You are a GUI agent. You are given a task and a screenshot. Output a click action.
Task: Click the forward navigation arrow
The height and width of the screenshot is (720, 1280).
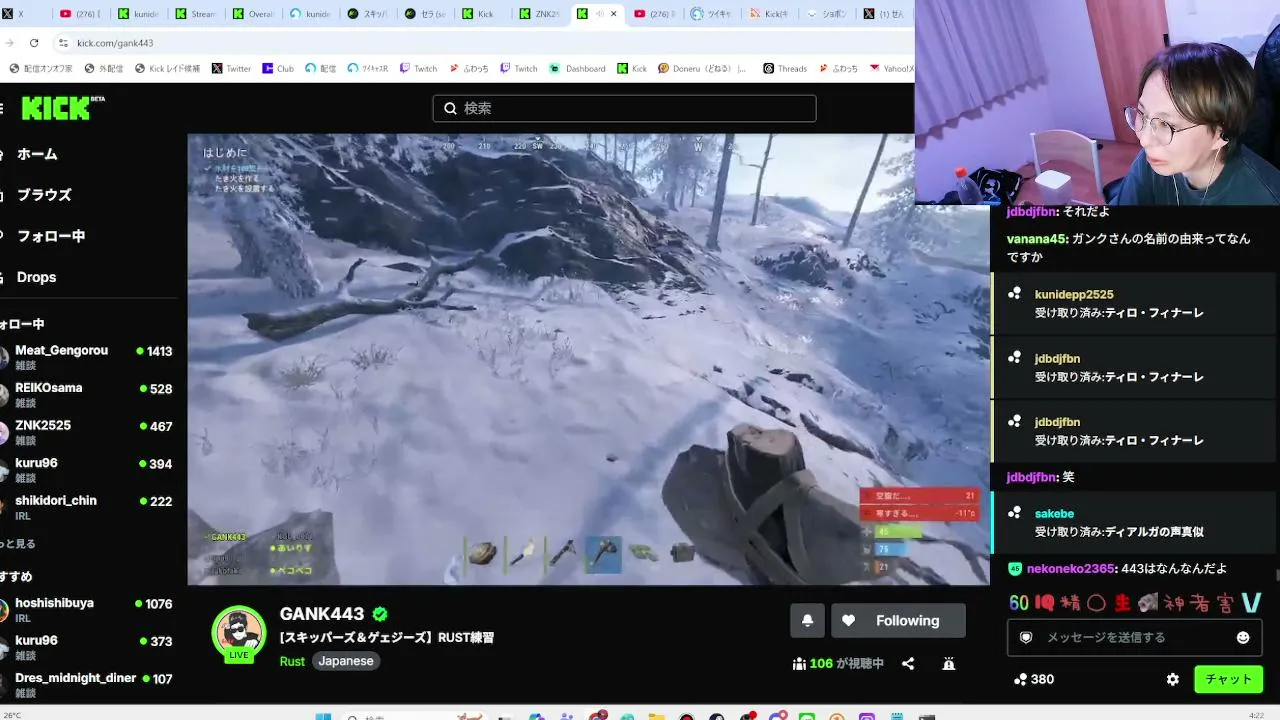pyautogui.click(x=9, y=43)
